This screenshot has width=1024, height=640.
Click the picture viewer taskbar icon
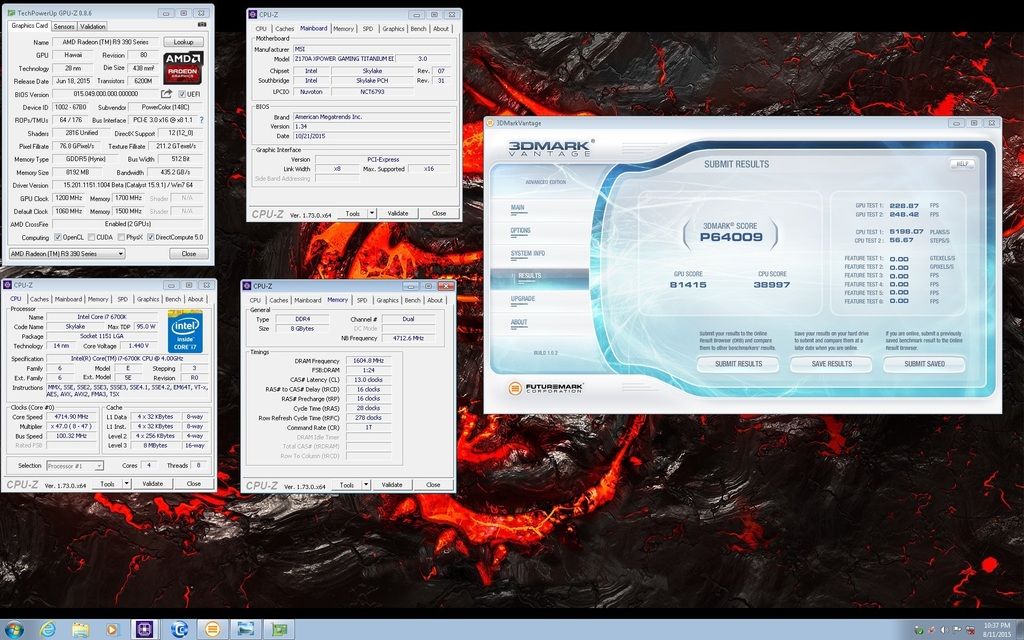coord(246,630)
